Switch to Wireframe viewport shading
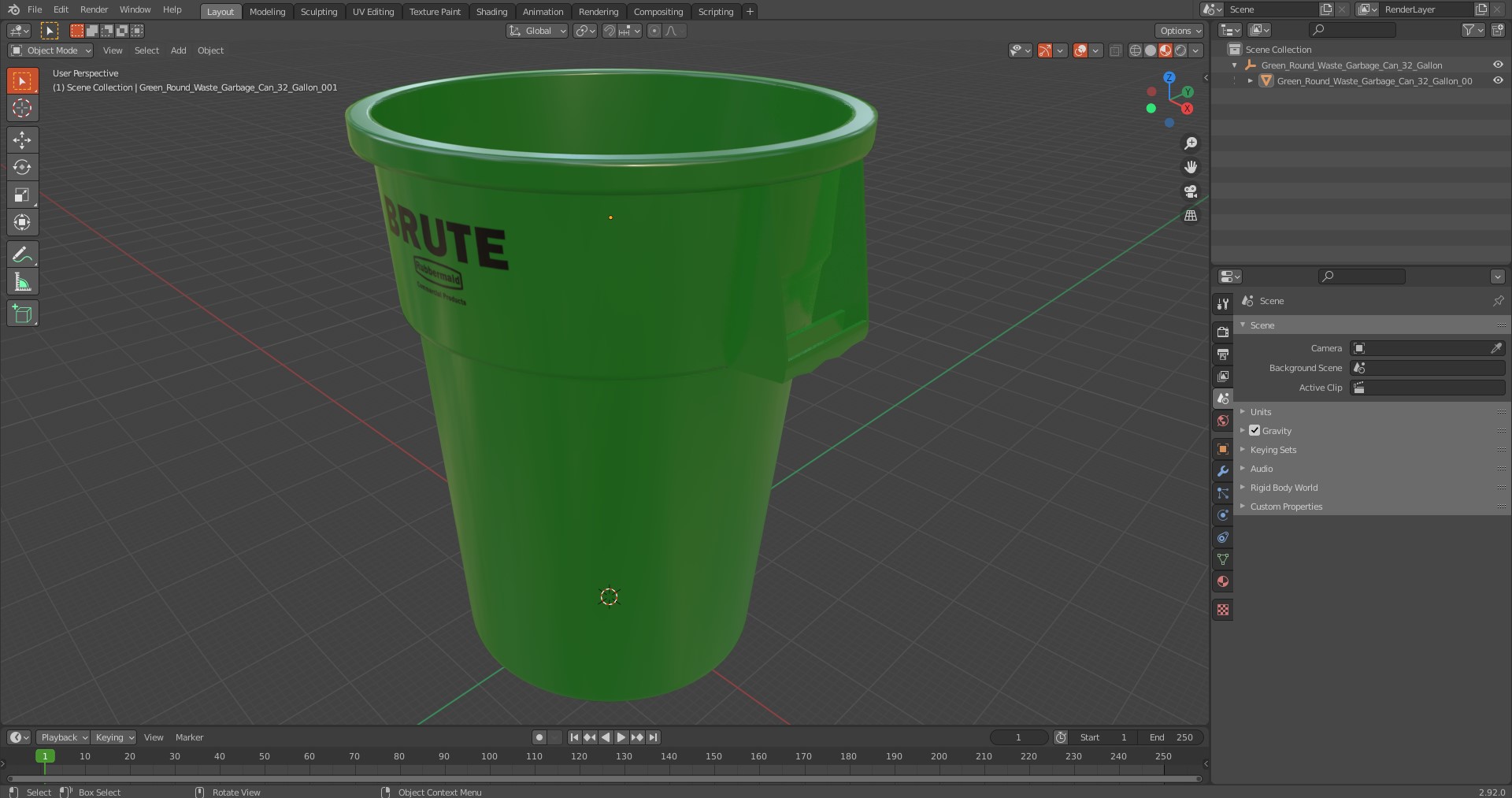 (x=1136, y=50)
